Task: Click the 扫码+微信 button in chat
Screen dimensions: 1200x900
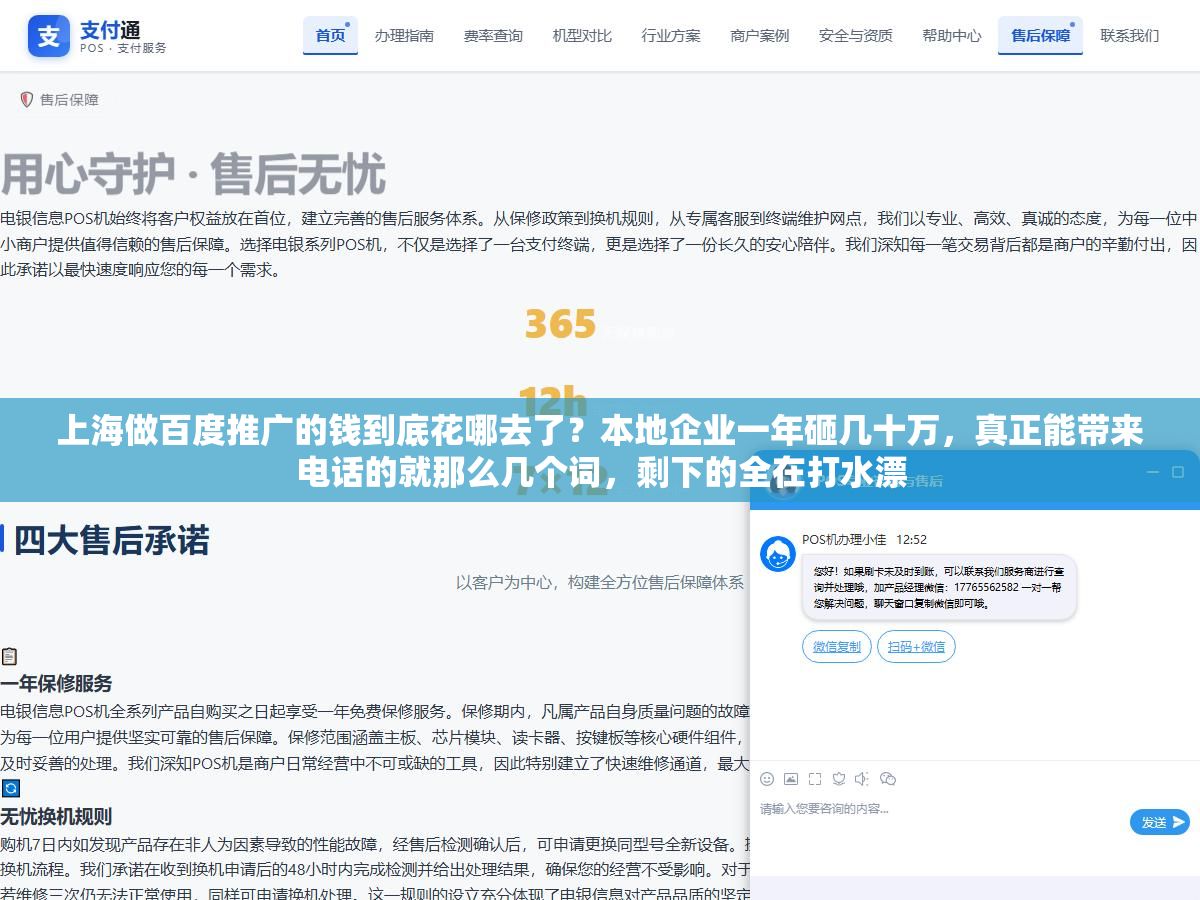Action: click(x=917, y=647)
